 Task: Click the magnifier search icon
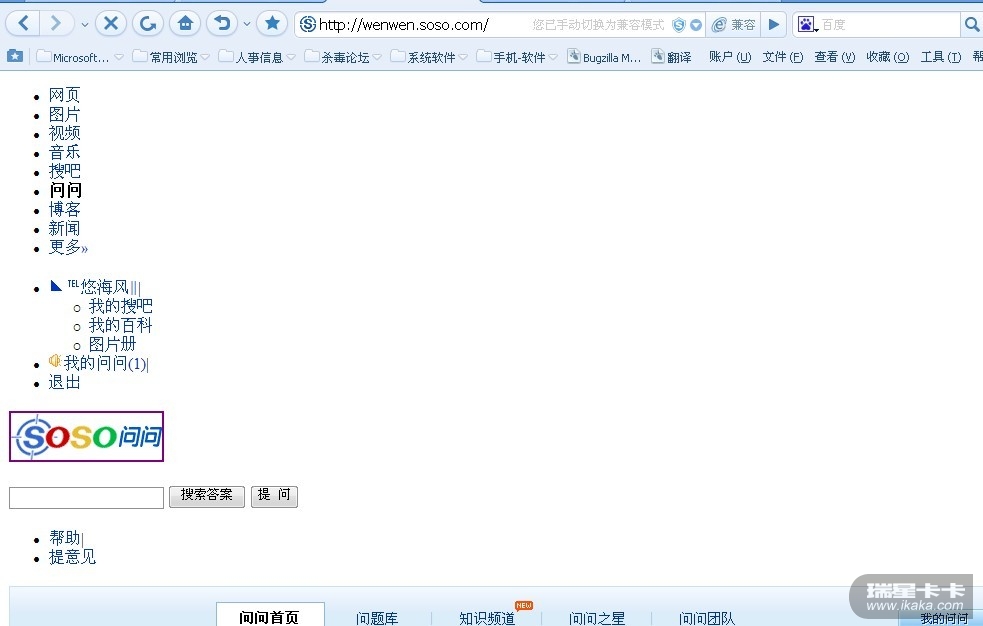pyautogui.click(x=971, y=24)
